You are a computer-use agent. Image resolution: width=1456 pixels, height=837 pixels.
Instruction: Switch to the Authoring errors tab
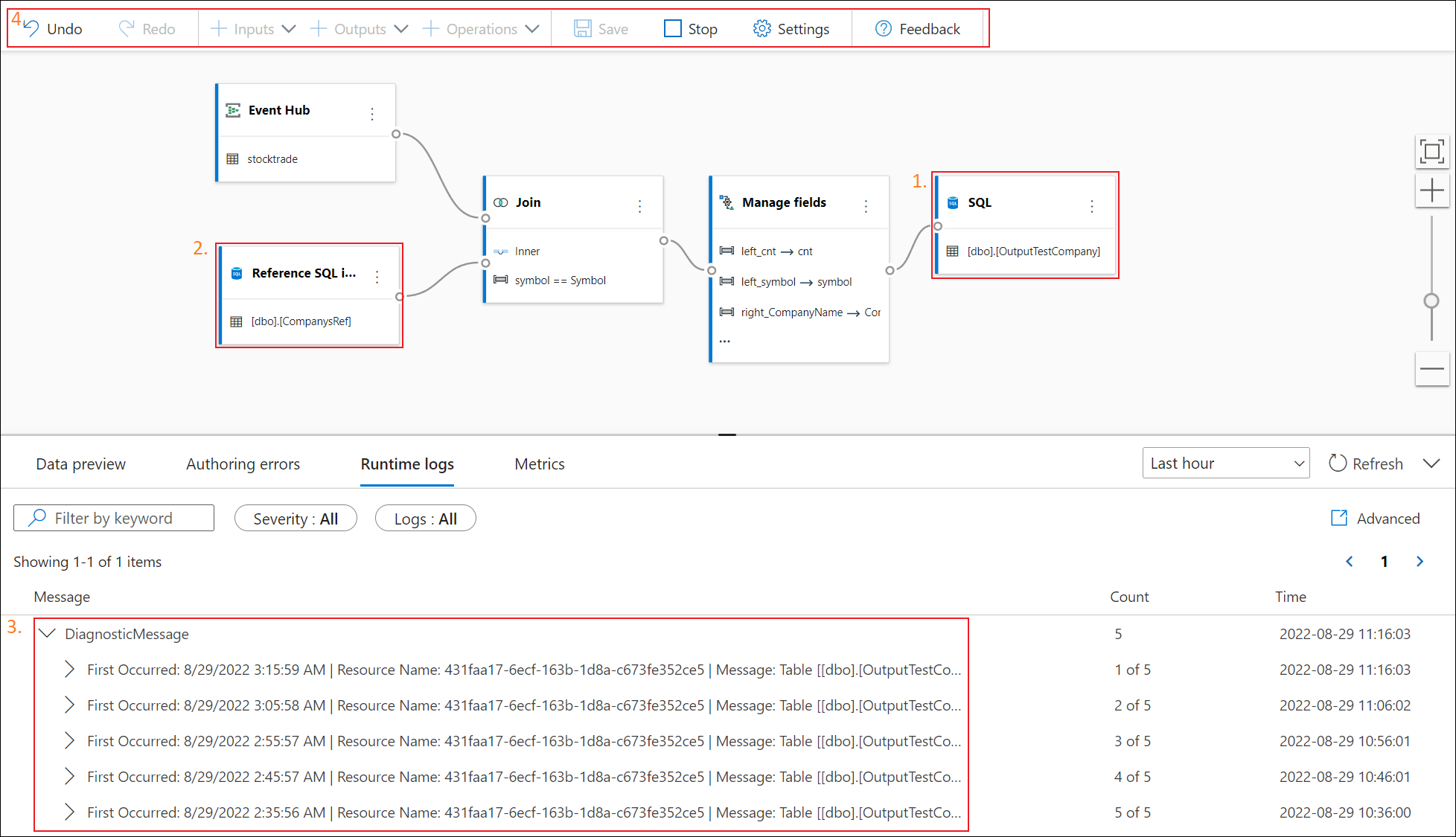243,464
